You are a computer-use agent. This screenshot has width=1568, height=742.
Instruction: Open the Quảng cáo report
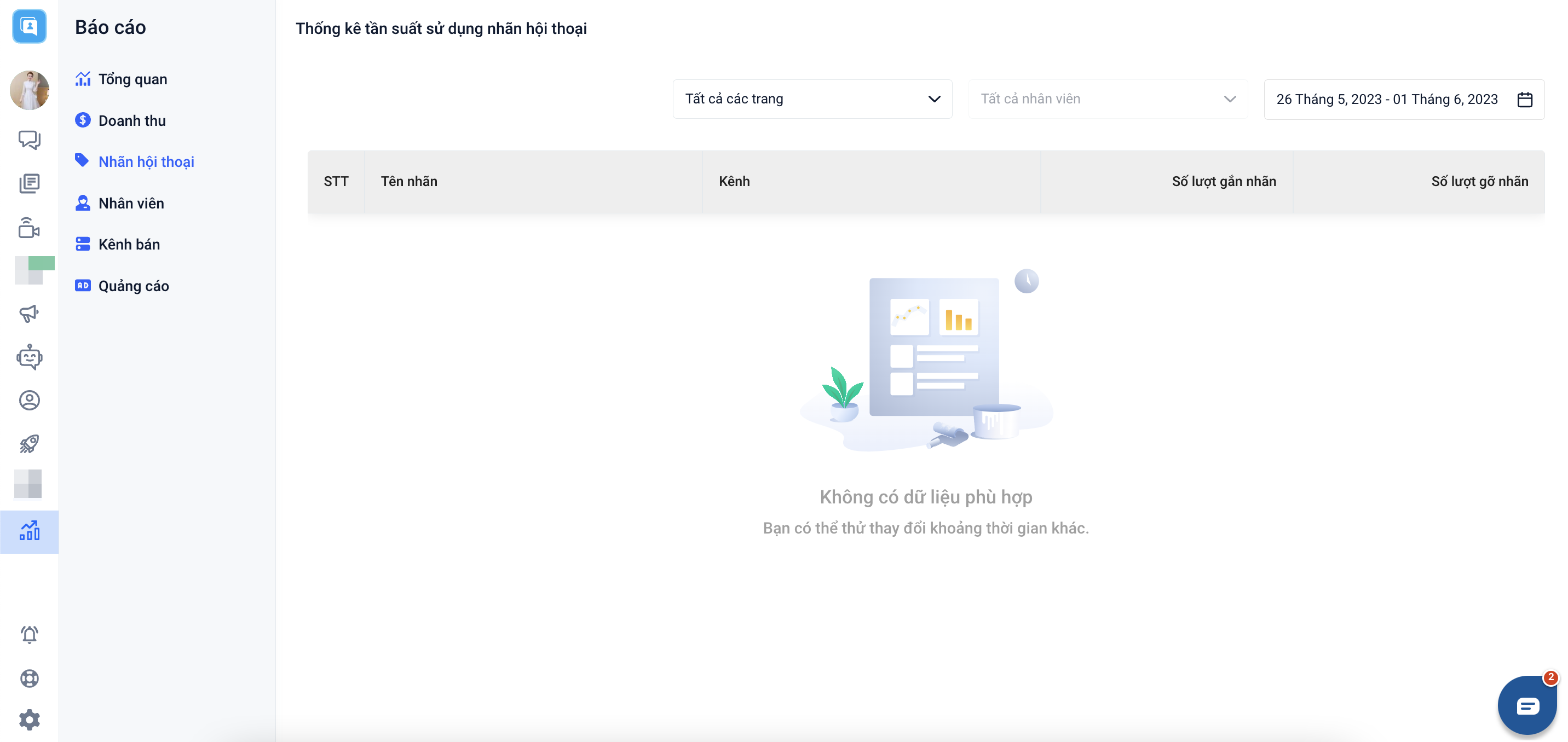click(x=134, y=286)
